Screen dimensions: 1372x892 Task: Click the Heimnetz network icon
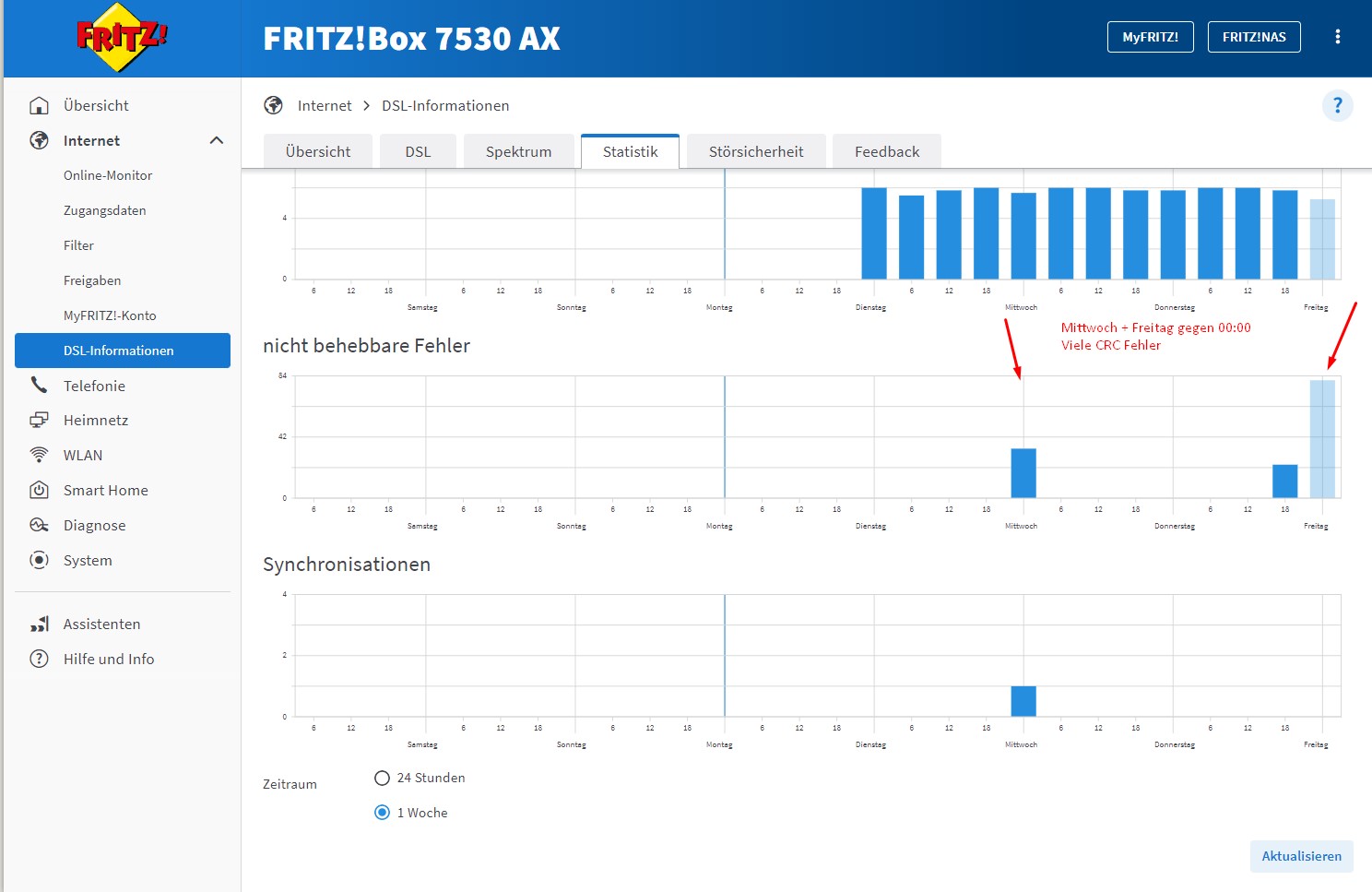tap(39, 420)
